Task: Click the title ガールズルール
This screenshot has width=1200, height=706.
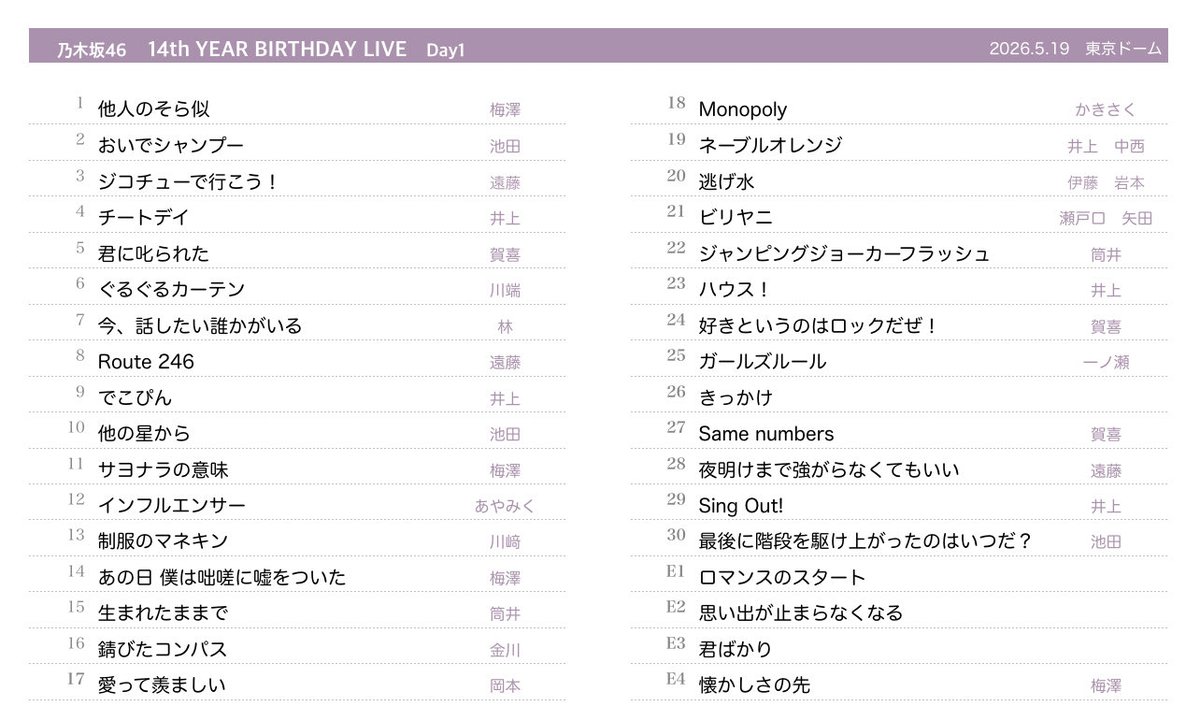Action: click(x=762, y=361)
